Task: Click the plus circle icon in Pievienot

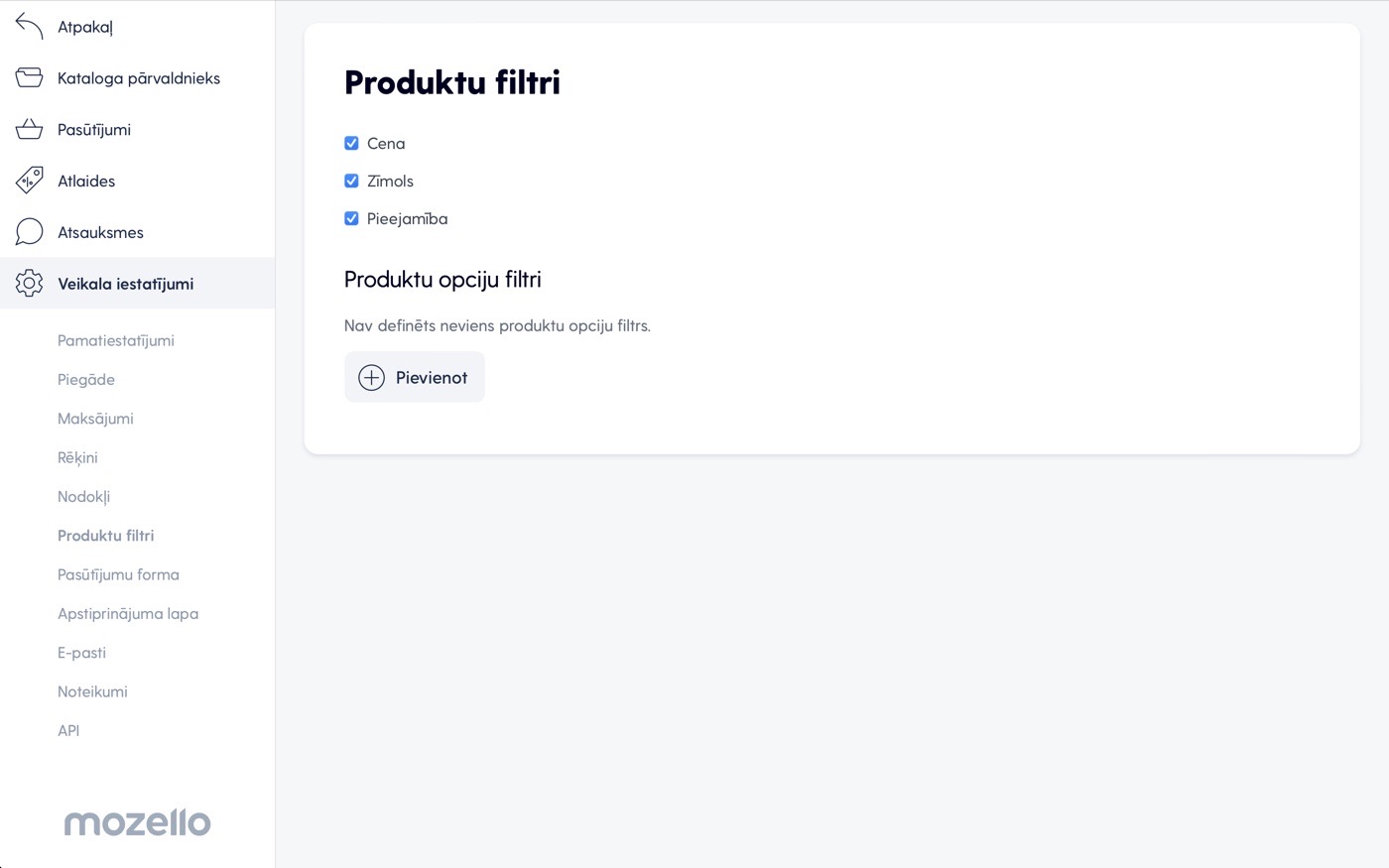Action: pos(371,377)
